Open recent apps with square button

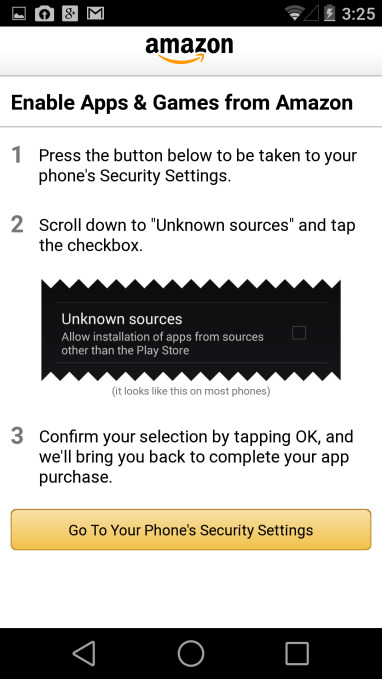click(x=297, y=653)
